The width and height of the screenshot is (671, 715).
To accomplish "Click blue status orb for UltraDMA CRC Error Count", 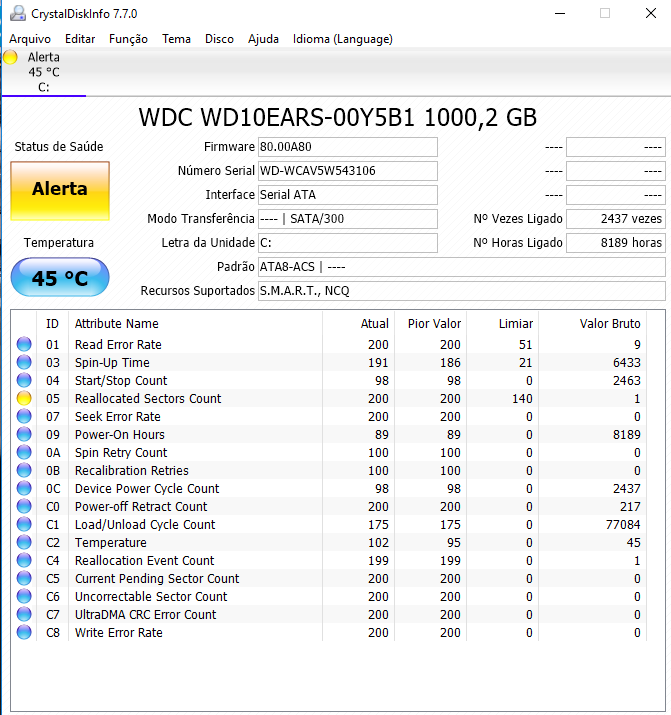I will (24, 614).
